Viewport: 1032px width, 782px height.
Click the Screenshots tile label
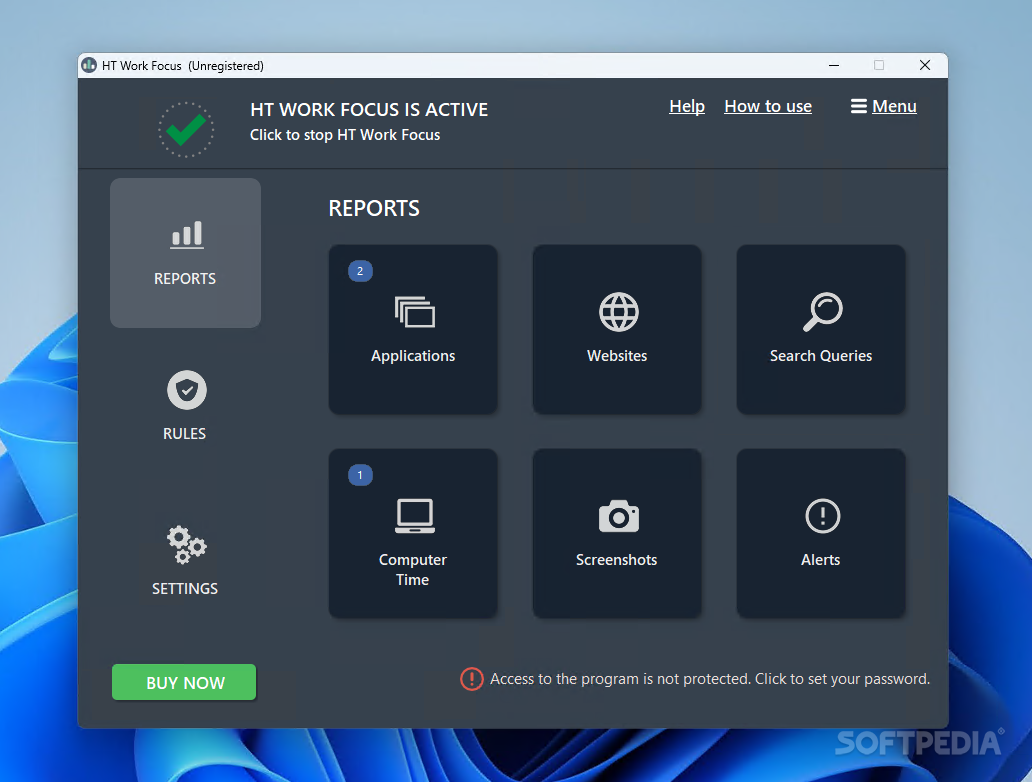click(617, 560)
